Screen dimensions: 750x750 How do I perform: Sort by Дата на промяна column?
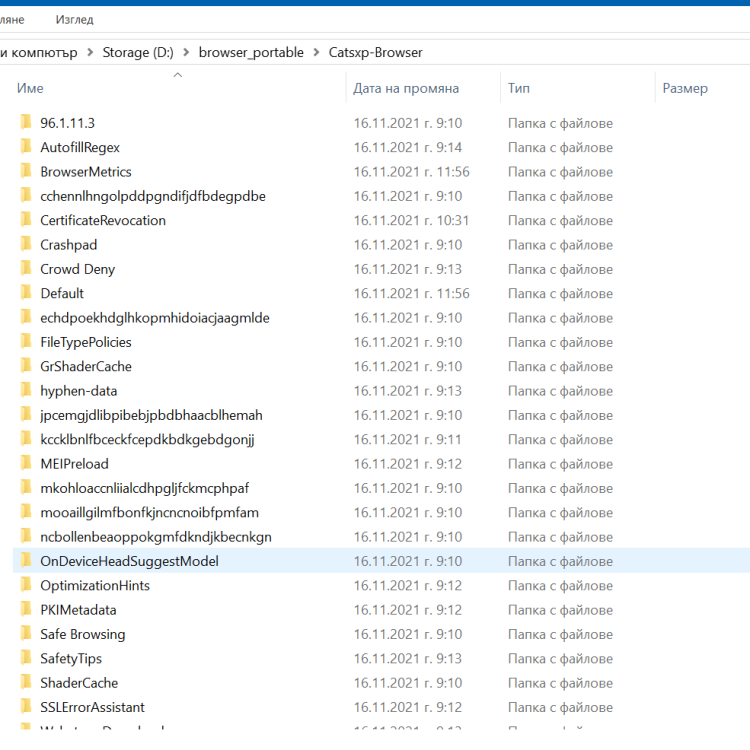pos(406,88)
